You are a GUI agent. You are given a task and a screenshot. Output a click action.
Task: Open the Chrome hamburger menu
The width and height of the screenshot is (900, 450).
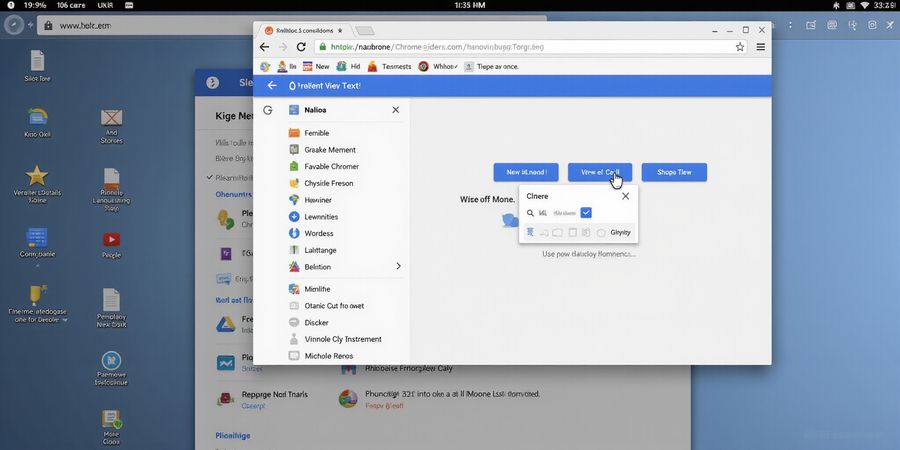(761, 47)
